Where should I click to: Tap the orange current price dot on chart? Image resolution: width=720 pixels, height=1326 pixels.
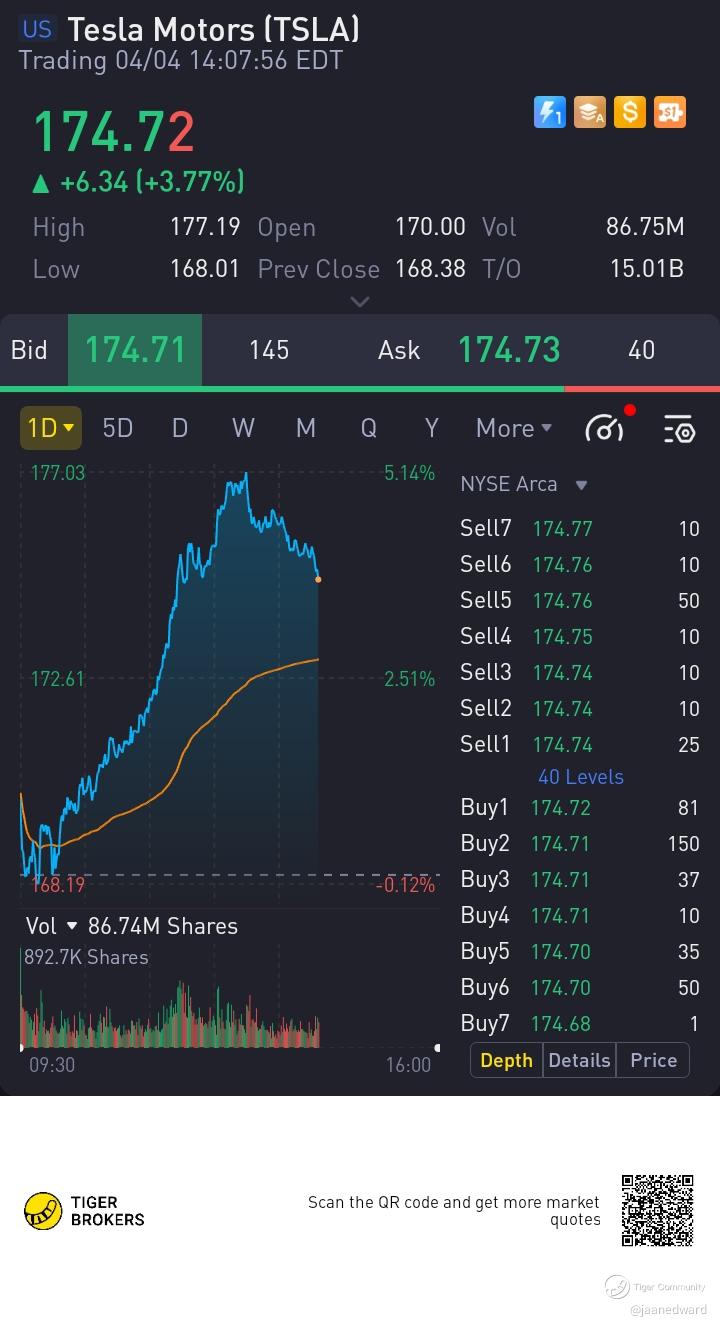pyautogui.click(x=318, y=579)
